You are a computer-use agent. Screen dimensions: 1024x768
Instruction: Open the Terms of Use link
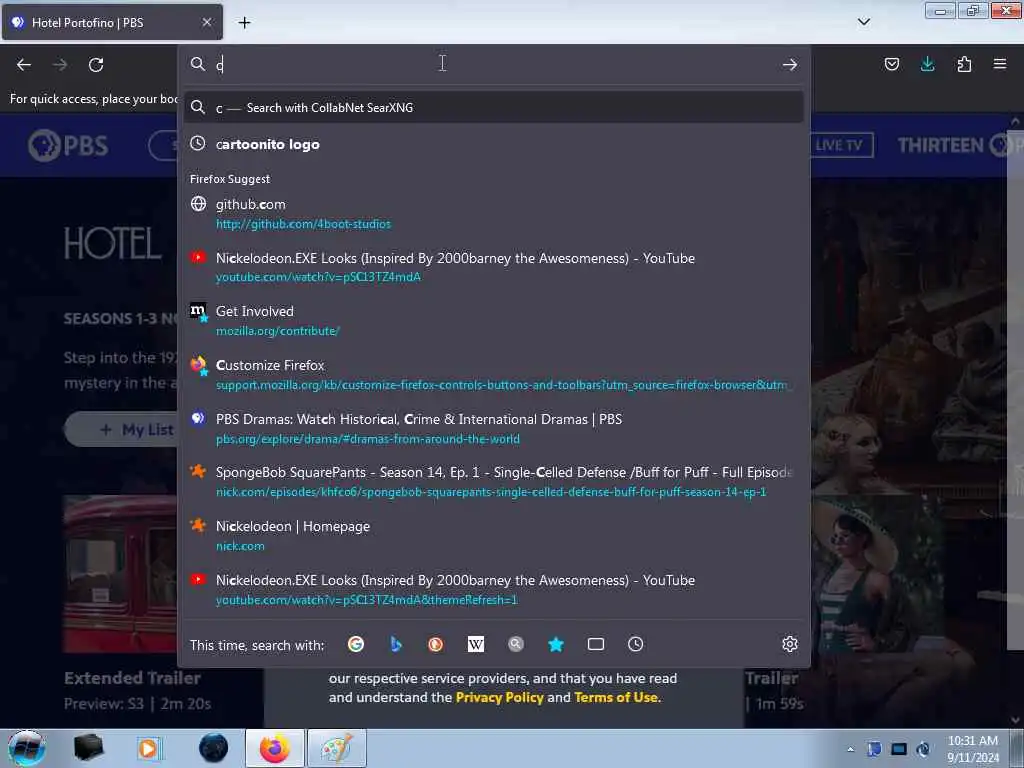coord(616,697)
